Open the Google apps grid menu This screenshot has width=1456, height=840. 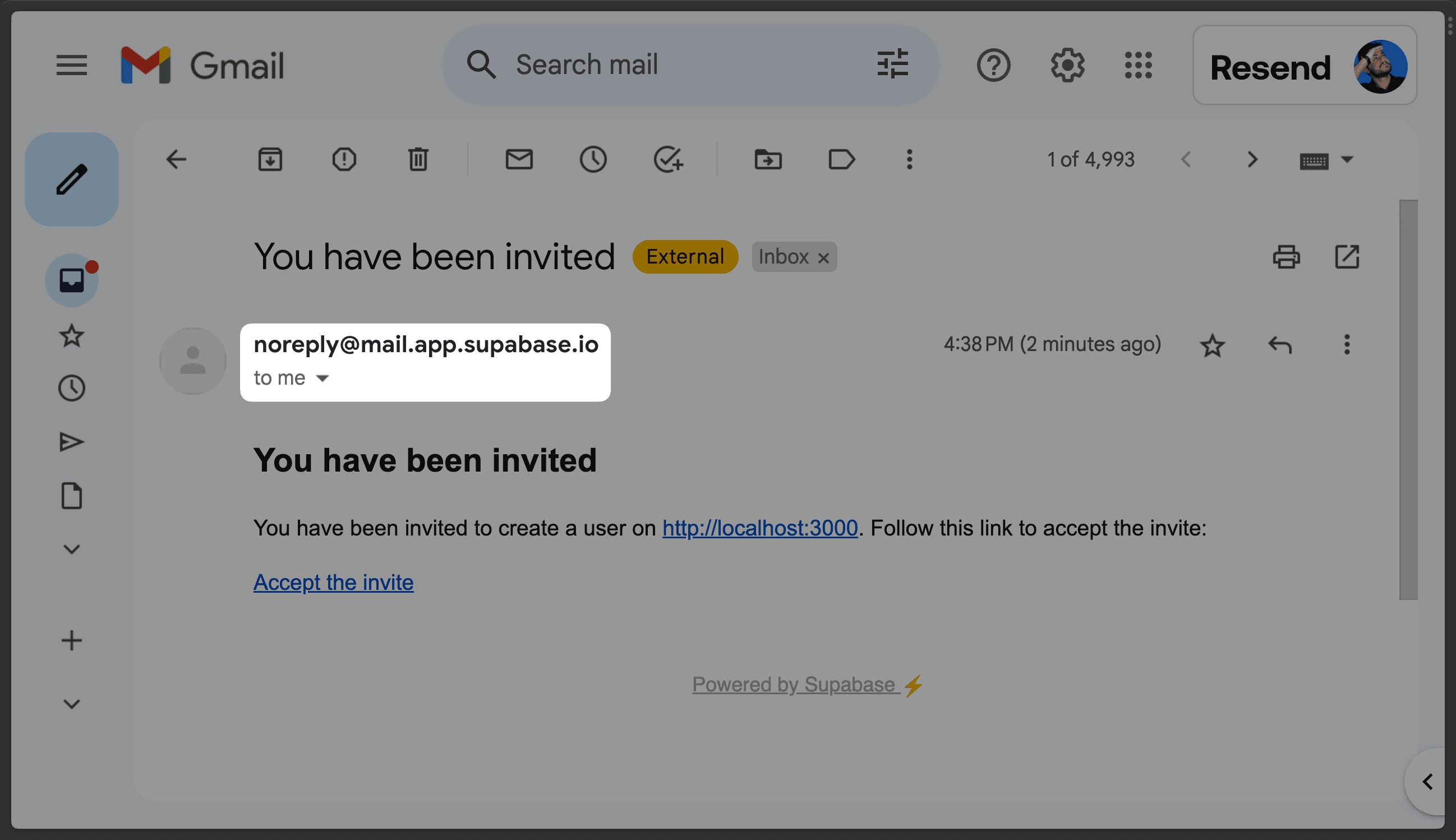[1137, 65]
